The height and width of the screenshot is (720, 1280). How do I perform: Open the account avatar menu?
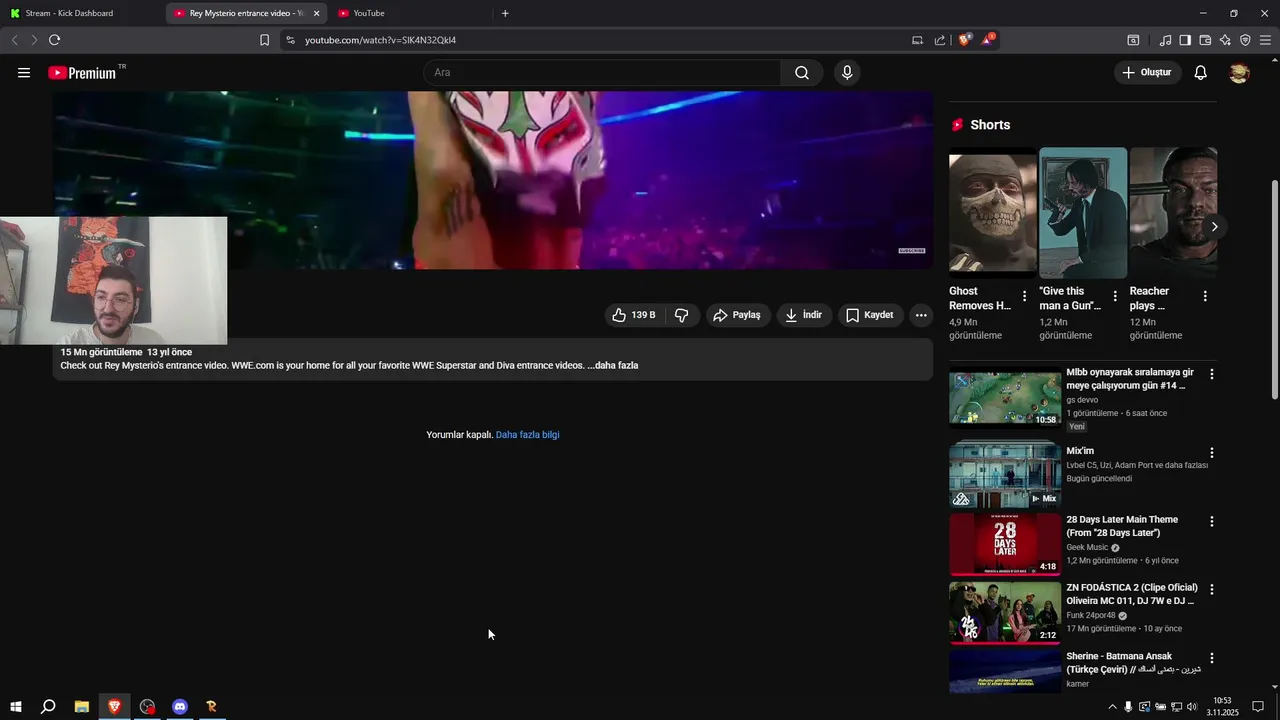click(x=1239, y=73)
